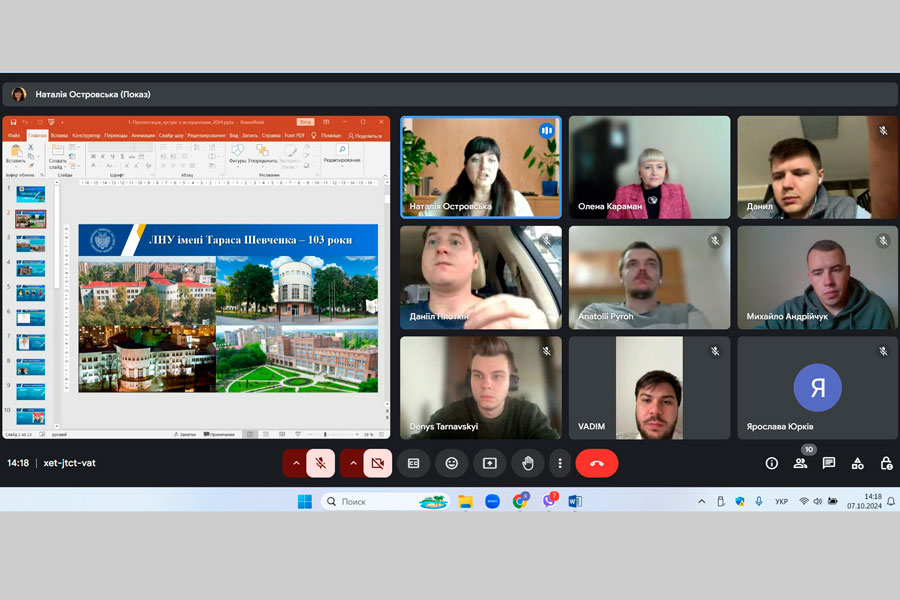Open the activities panel icon
900x600 pixels.
(x=857, y=463)
